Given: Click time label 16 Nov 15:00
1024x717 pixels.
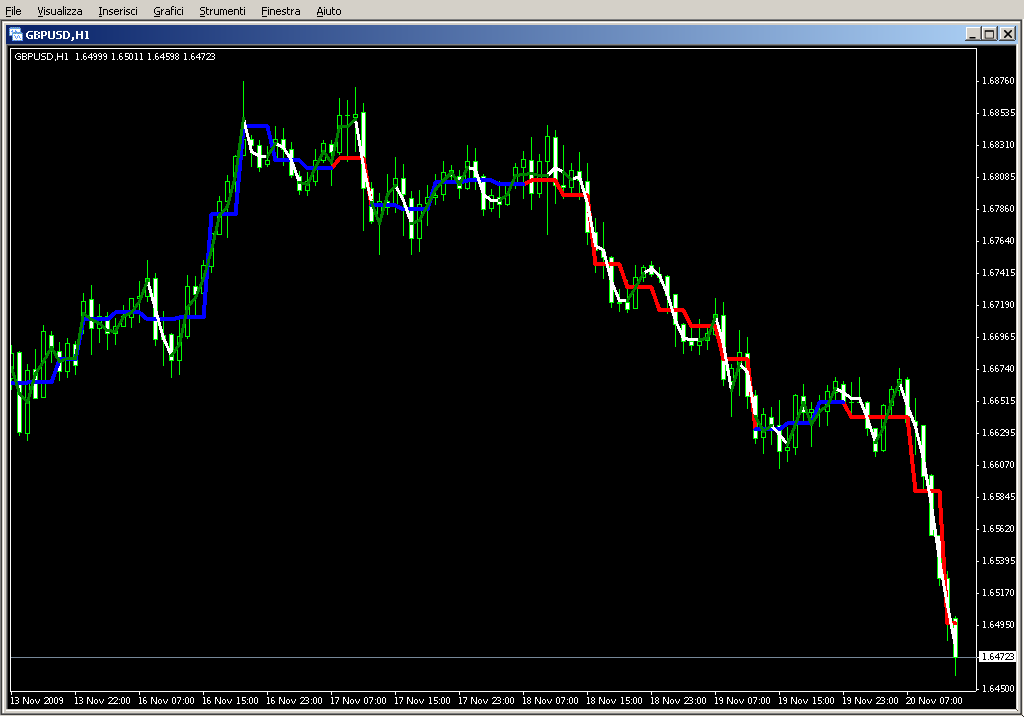Looking at the screenshot, I should click(230, 701).
